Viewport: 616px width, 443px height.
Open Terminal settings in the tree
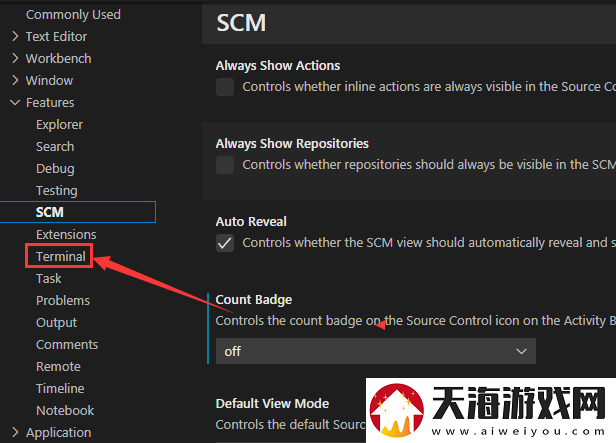(60, 256)
